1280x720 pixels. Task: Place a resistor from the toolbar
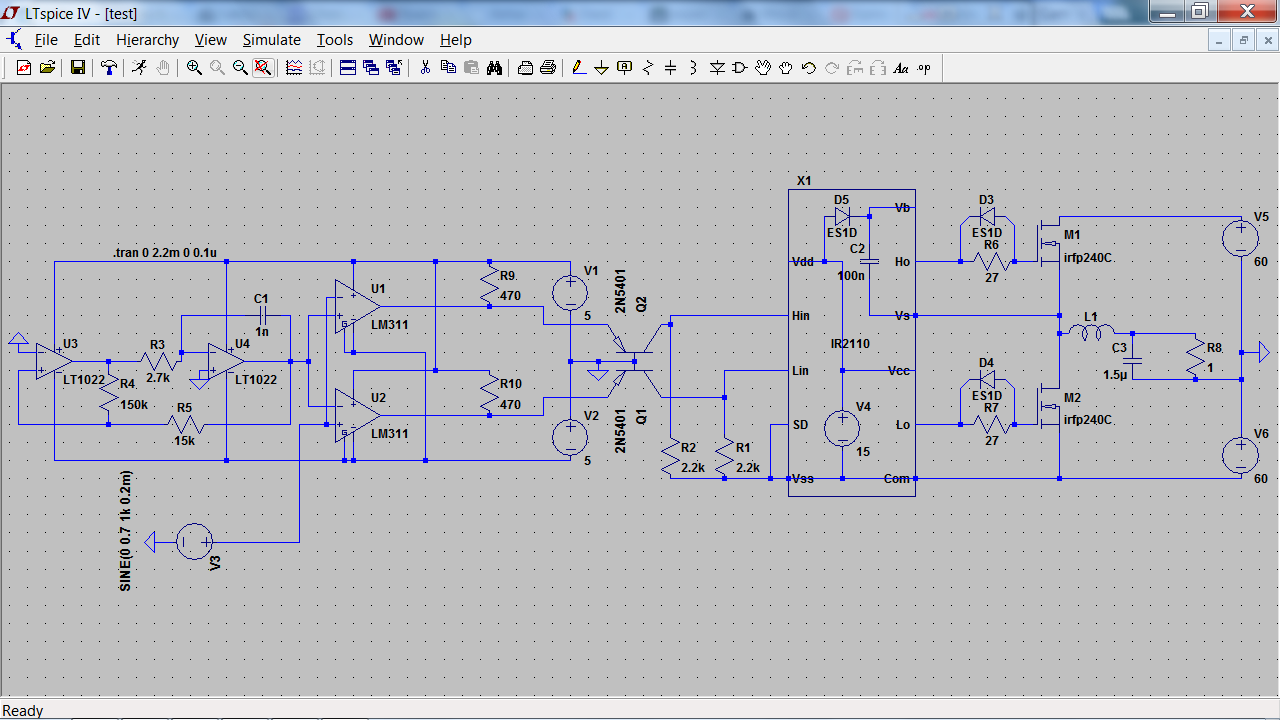[648, 68]
